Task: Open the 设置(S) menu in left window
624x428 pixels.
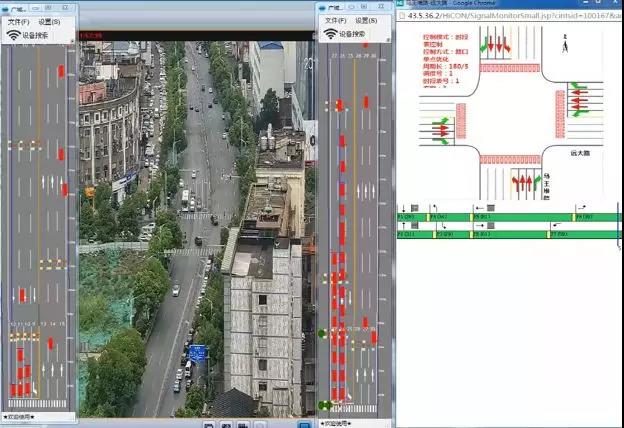Action: 49,21
